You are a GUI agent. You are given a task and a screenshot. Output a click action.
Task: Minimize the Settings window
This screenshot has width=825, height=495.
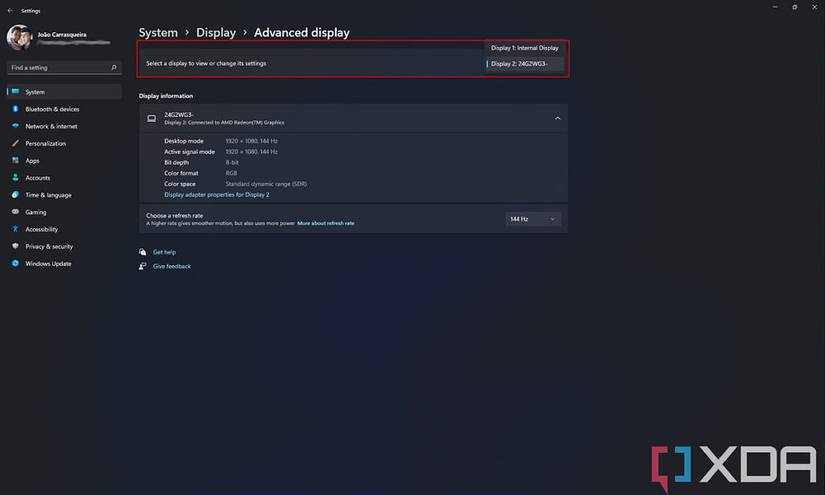point(775,7)
